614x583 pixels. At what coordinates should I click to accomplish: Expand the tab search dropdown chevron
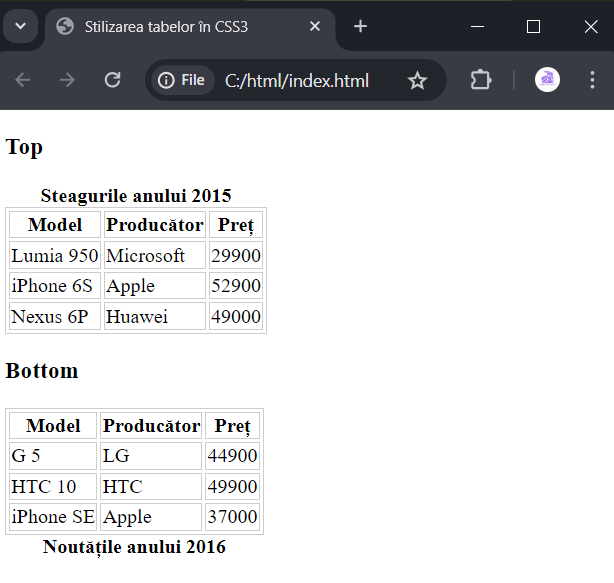(20, 26)
